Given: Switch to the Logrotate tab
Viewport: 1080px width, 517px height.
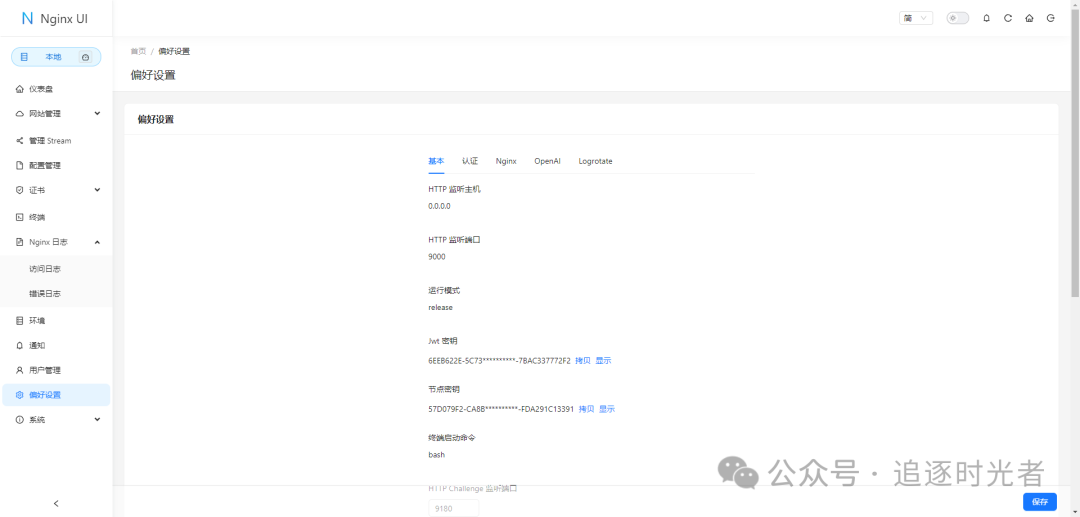Looking at the screenshot, I should click(595, 161).
